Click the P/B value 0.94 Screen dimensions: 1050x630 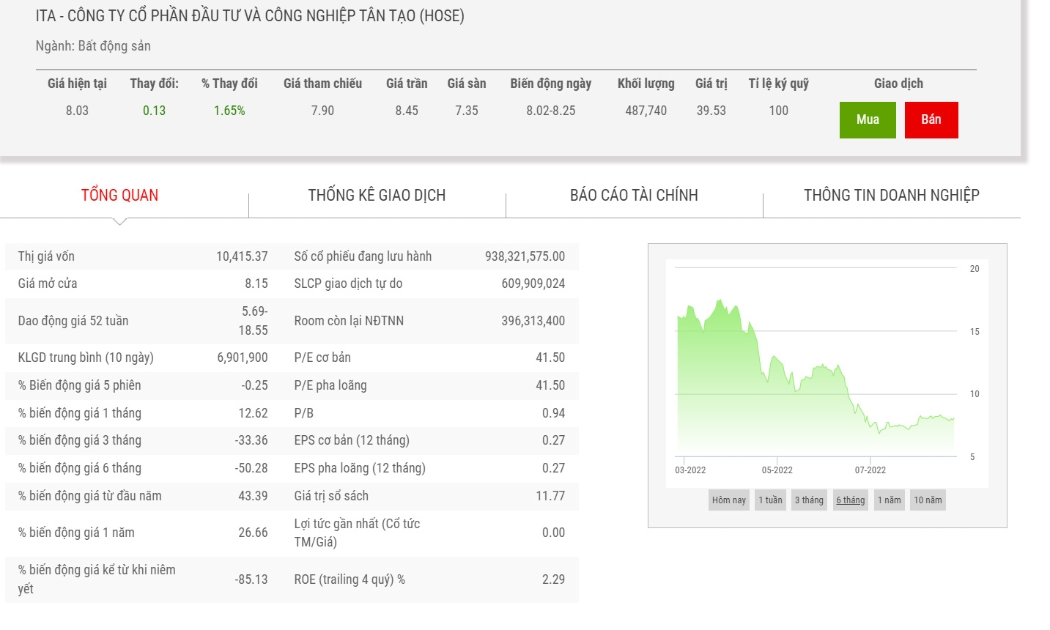553,413
